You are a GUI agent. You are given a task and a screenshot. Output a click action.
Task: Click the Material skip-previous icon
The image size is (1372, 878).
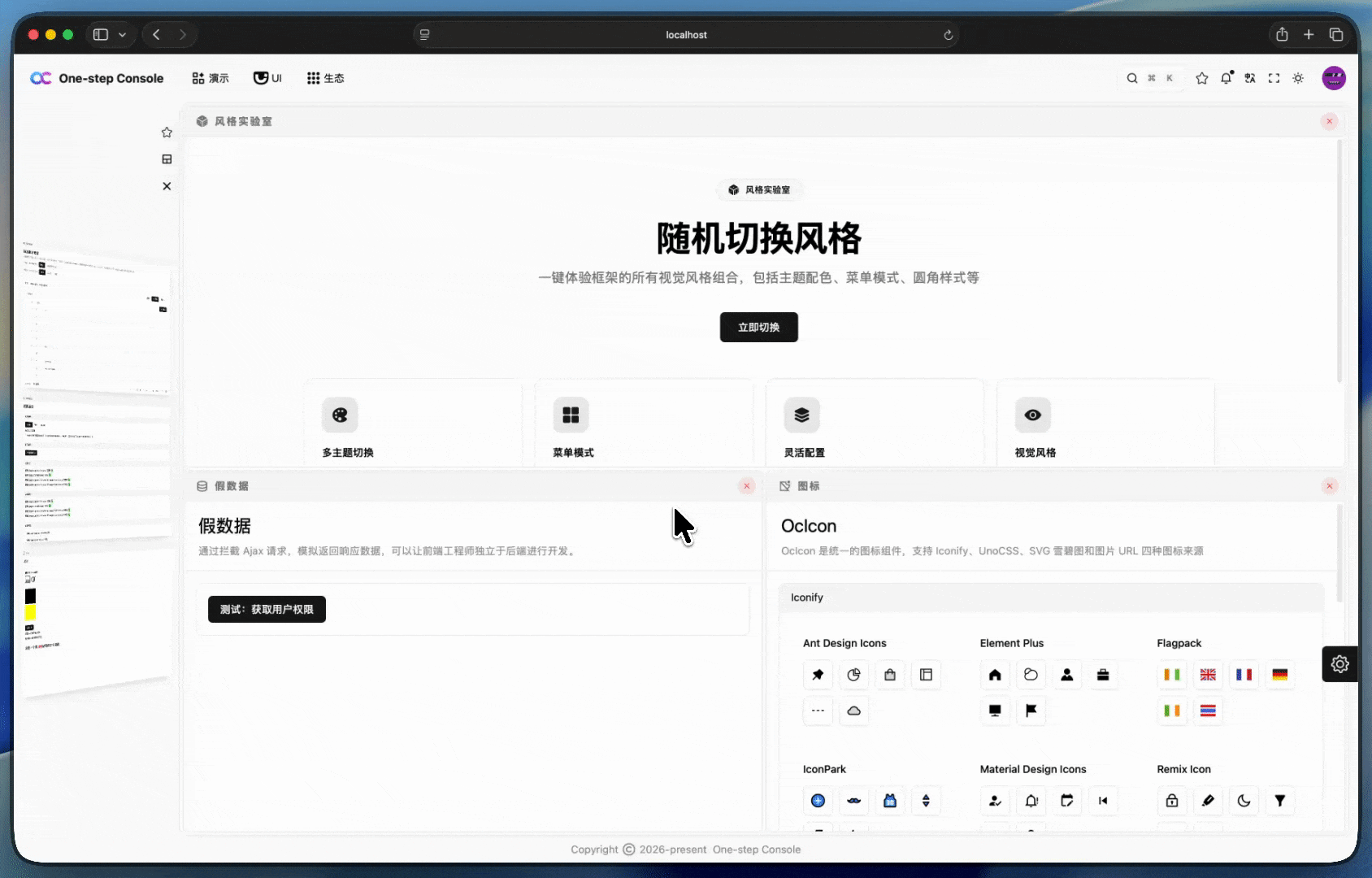click(x=1103, y=801)
